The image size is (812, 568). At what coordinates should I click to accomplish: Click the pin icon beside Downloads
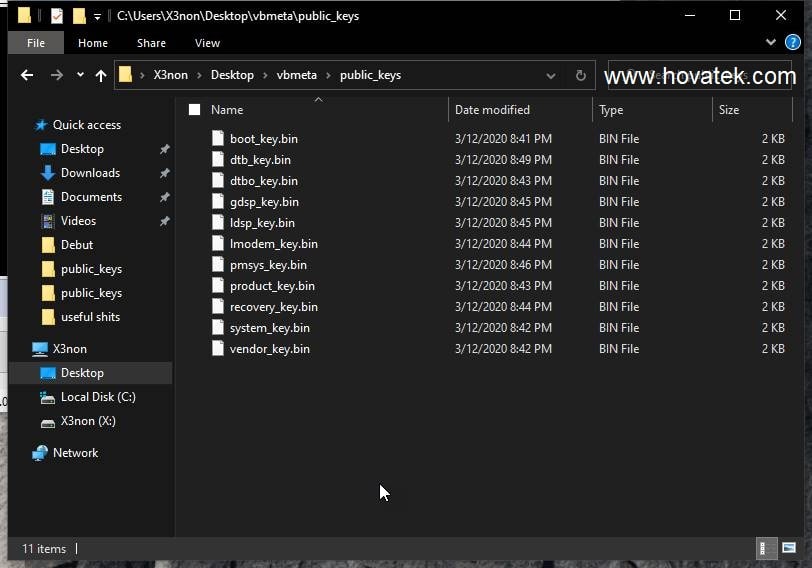click(164, 173)
